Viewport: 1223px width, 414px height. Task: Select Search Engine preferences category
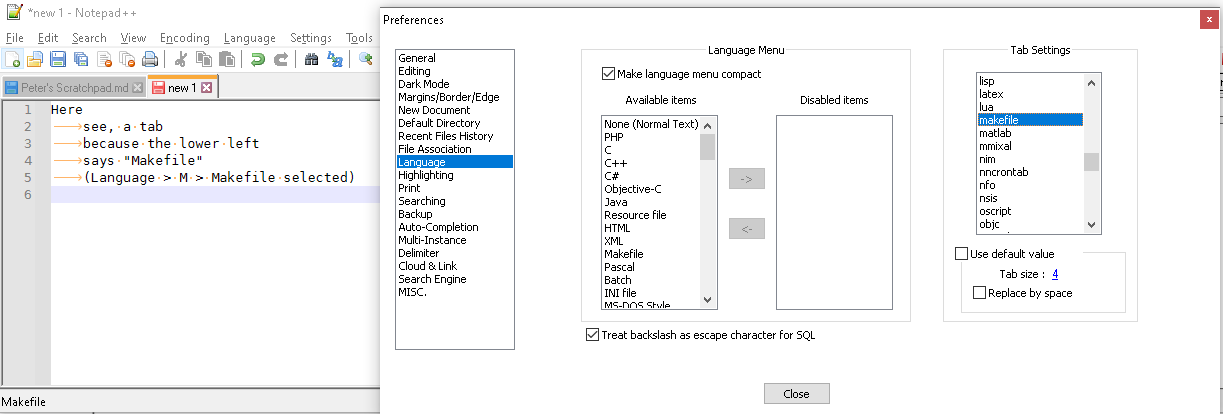coord(454,279)
